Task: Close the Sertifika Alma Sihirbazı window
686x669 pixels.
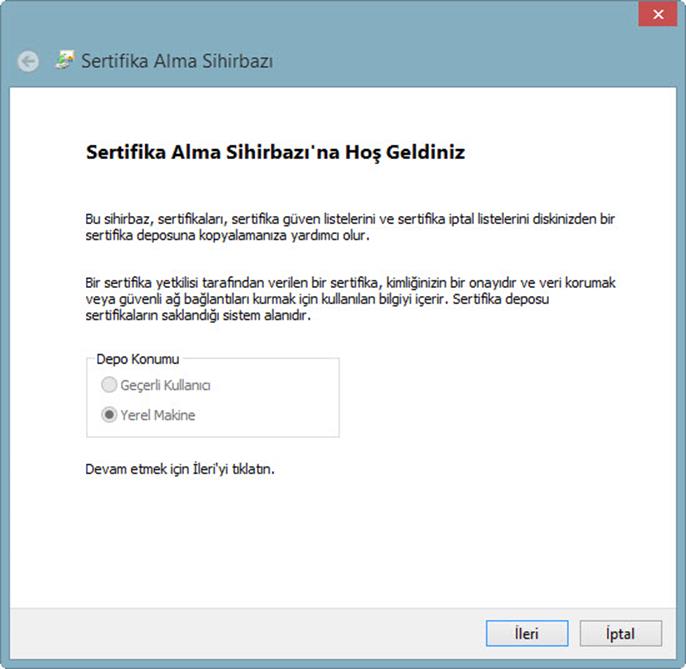Action: pos(658,14)
